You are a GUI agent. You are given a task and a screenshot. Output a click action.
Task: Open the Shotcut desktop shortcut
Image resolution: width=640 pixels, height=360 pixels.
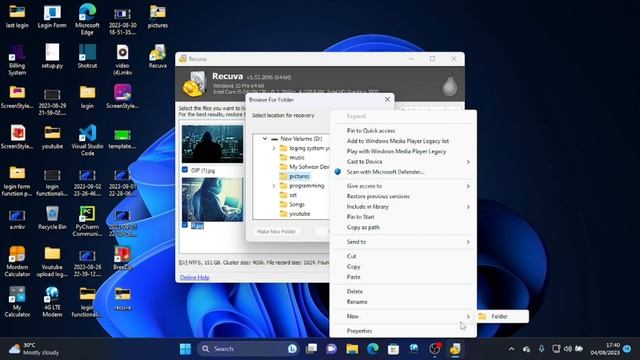click(x=87, y=56)
